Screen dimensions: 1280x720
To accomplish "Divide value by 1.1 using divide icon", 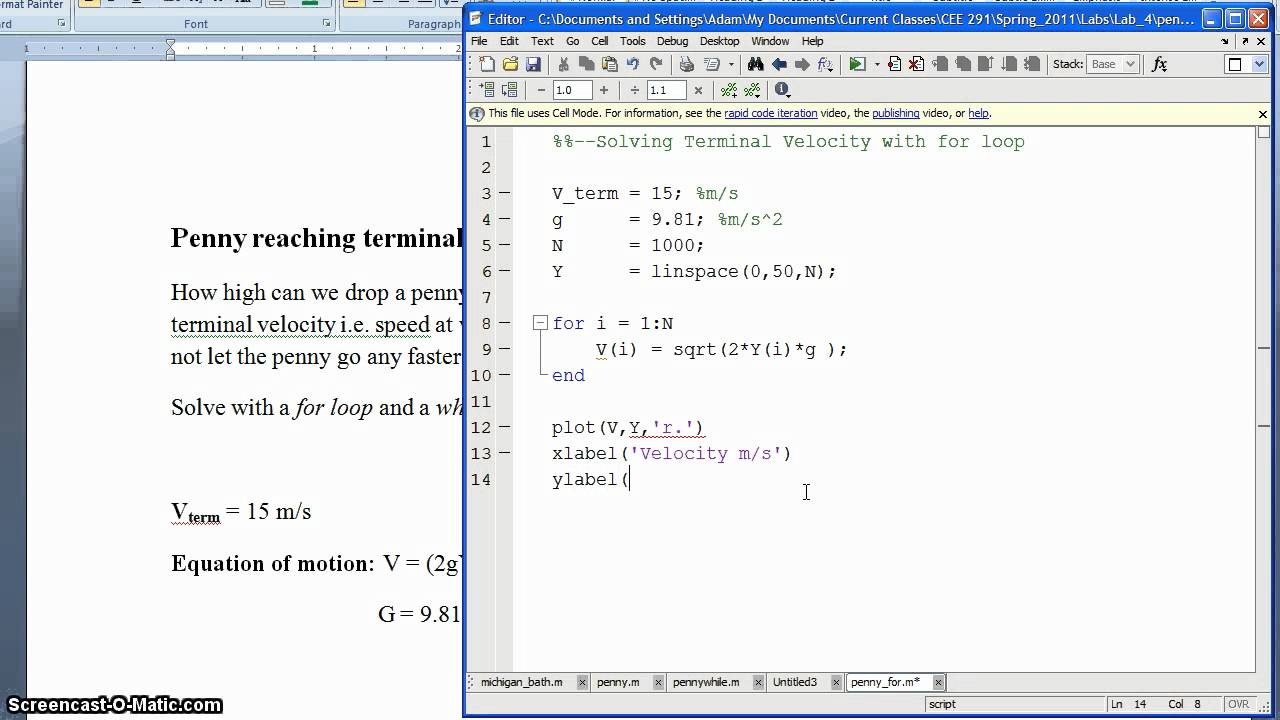I will tap(635, 90).
